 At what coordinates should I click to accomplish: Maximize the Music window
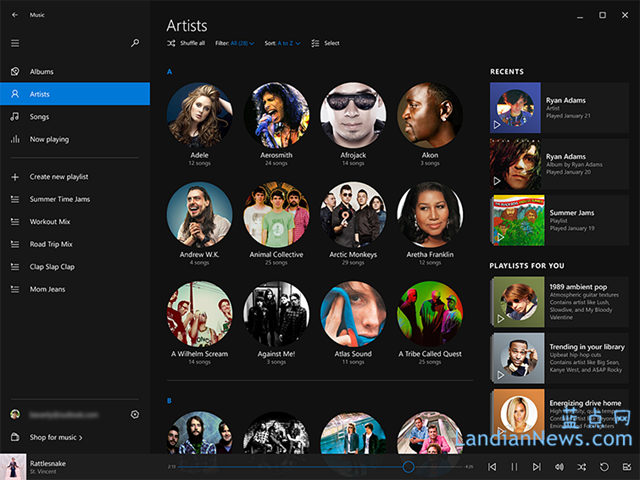coord(602,15)
